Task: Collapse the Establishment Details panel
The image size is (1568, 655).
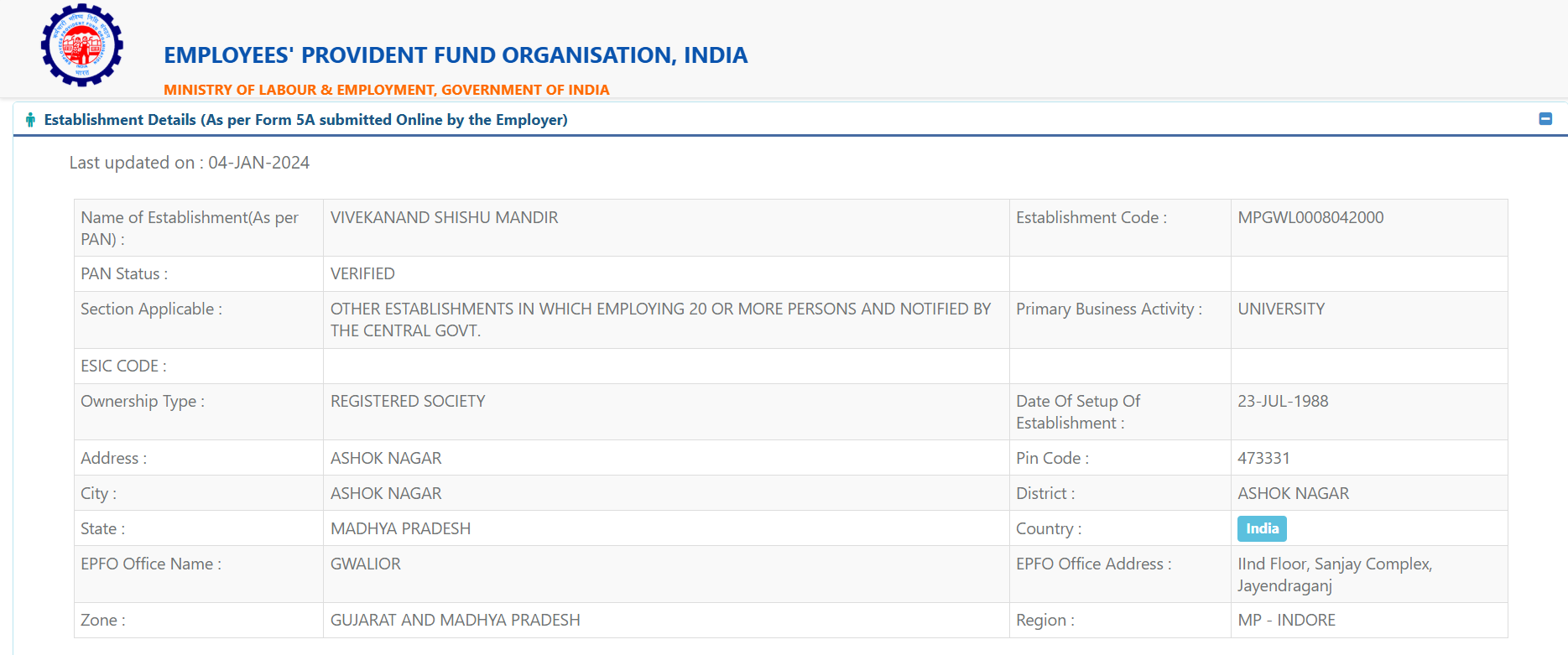Action: [1545, 119]
